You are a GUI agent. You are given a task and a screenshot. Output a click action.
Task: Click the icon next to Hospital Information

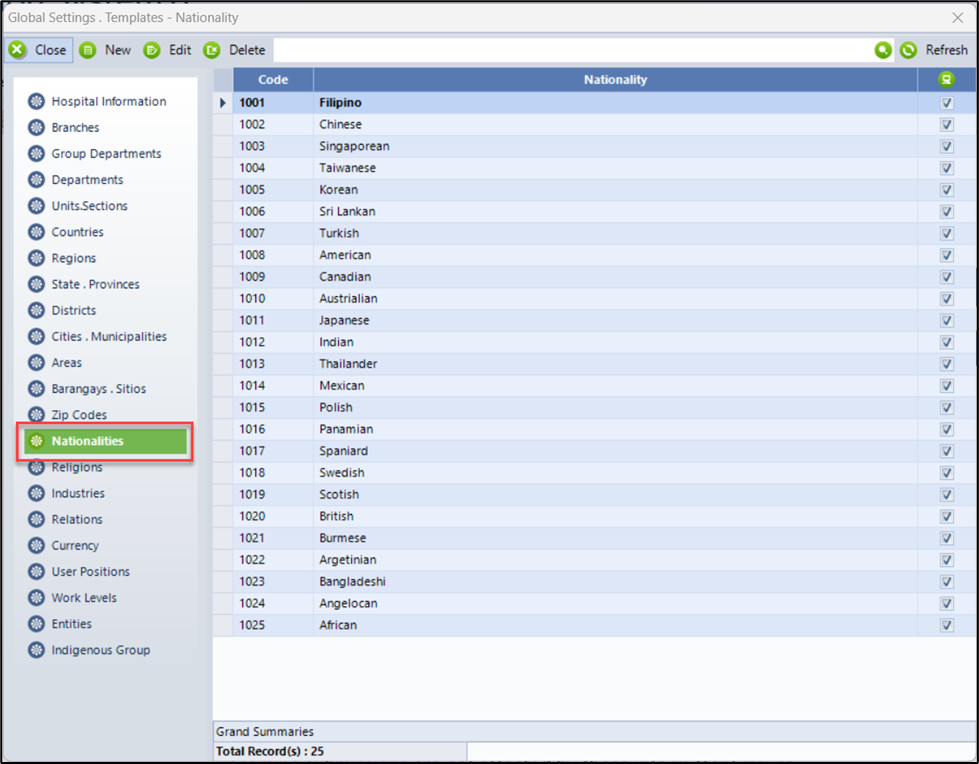(37, 101)
